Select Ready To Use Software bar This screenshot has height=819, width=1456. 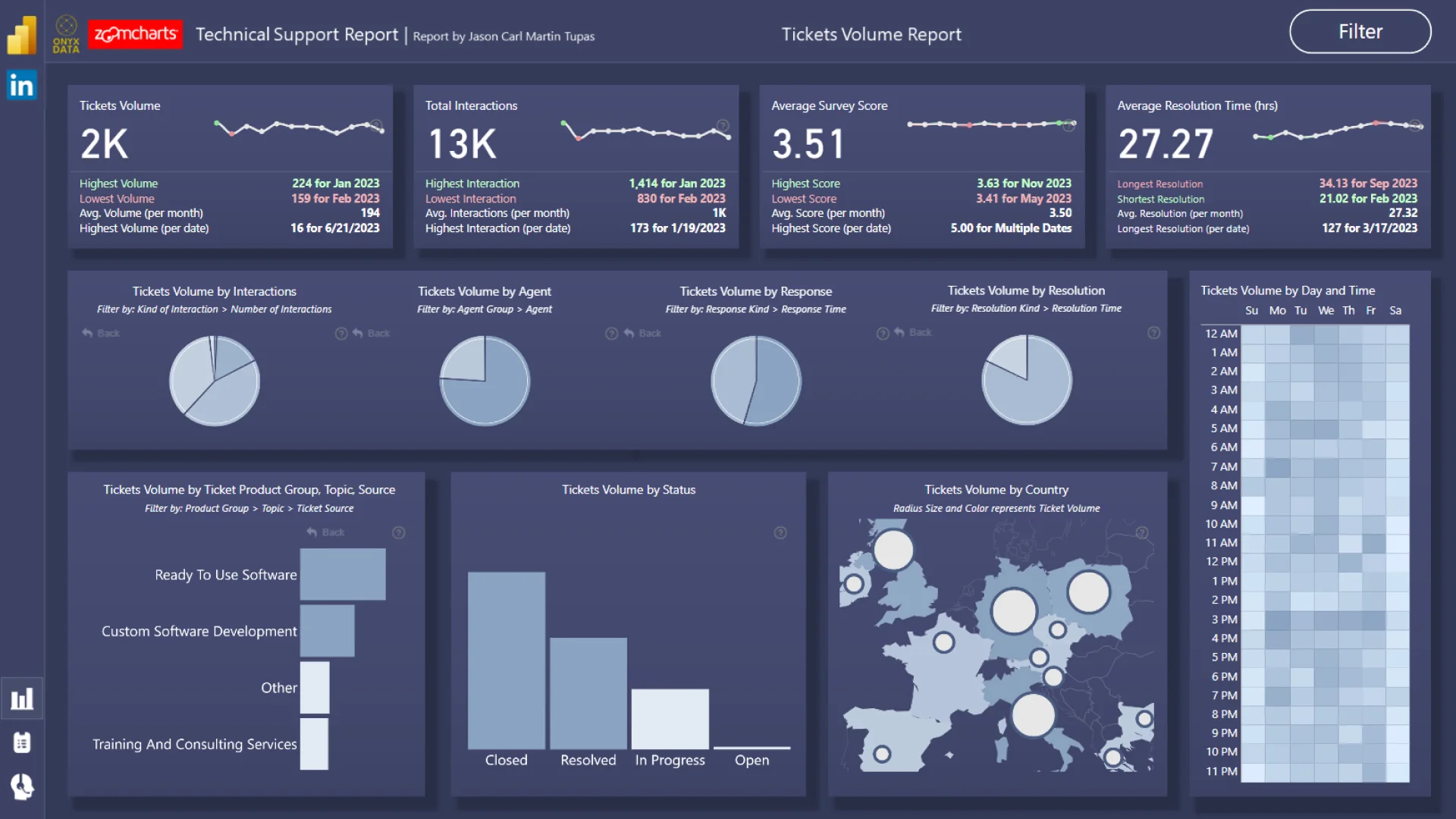343,575
